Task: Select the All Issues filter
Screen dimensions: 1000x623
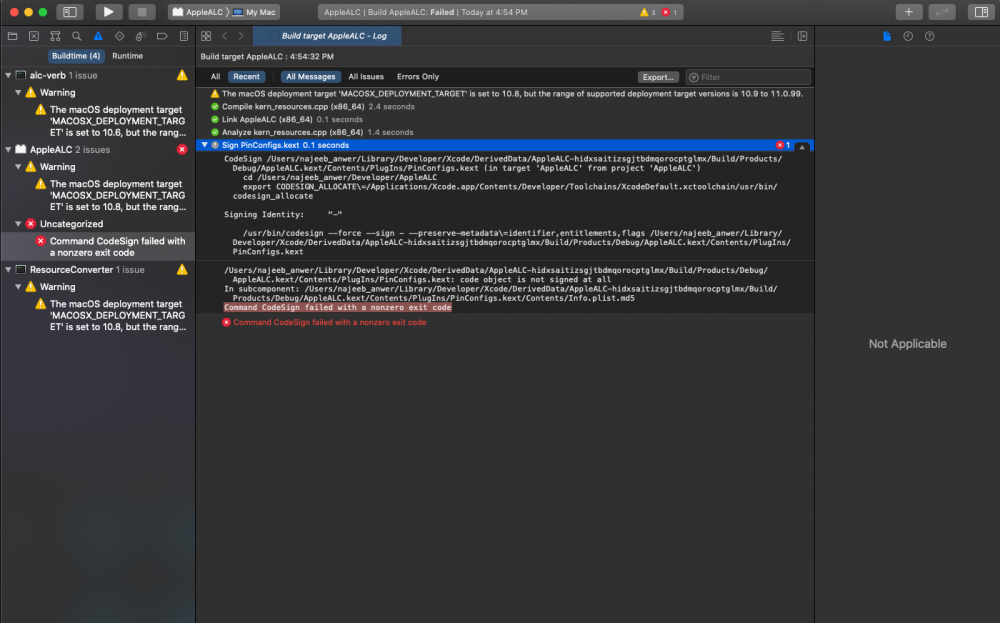Action: [366, 77]
